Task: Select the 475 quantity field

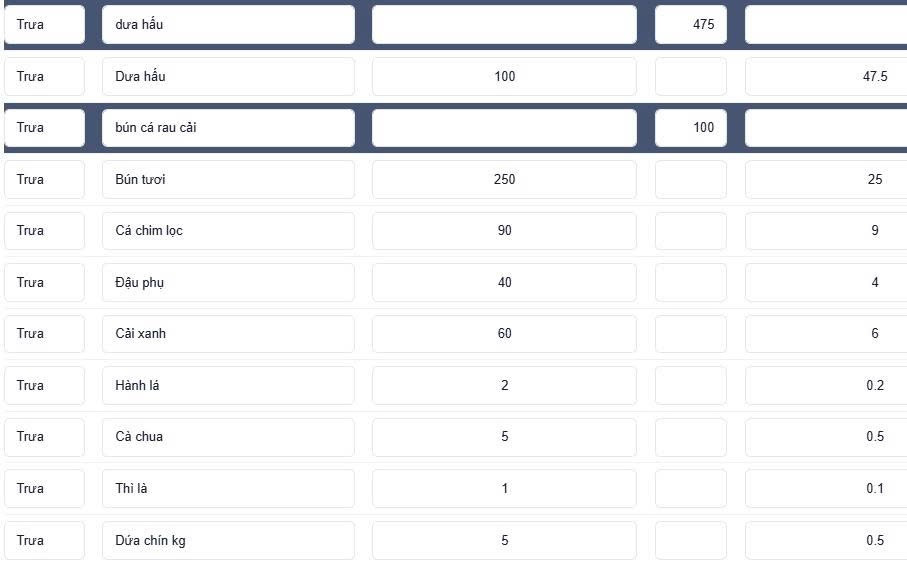Action: click(x=691, y=24)
